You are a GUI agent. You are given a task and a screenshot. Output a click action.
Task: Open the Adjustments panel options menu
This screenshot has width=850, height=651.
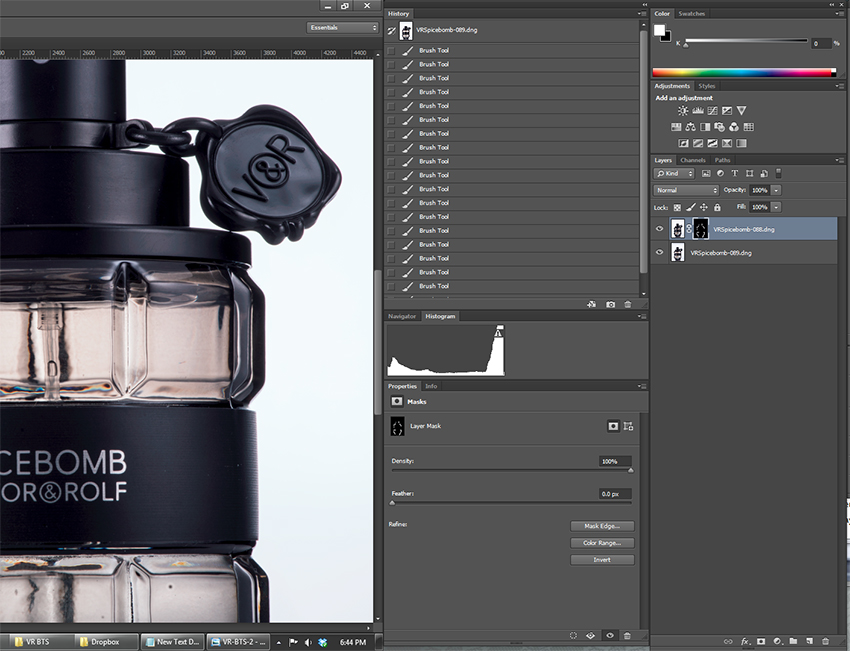[840, 86]
